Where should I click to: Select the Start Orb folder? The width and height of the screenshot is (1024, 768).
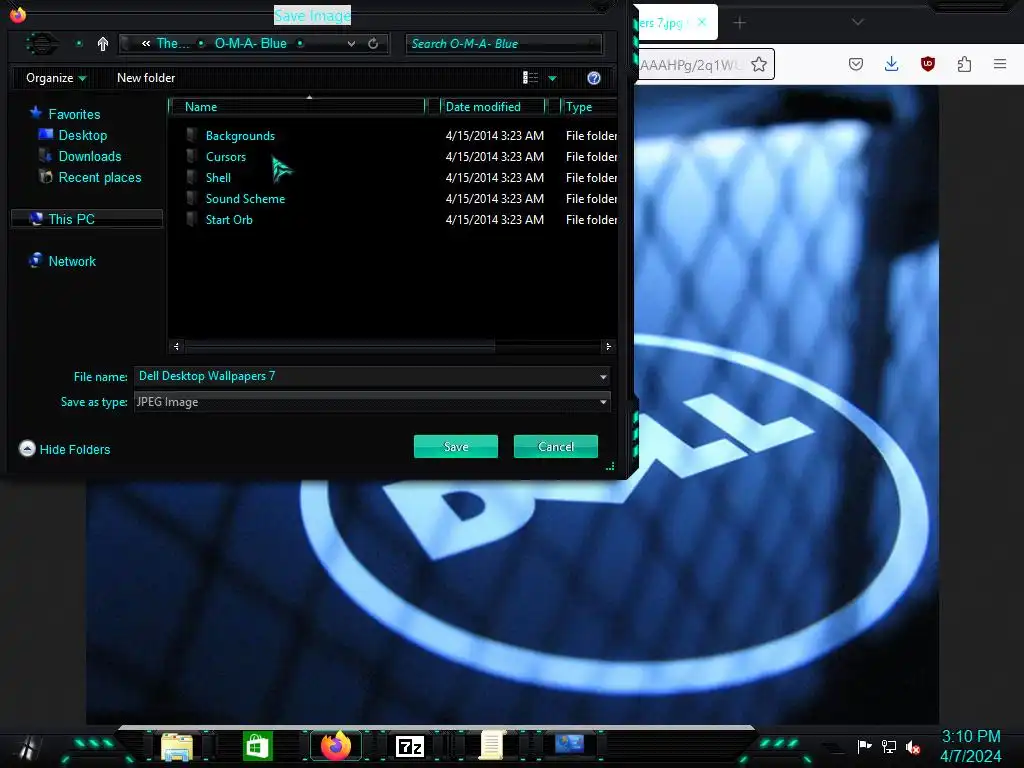pyautogui.click(x=229, y=219)
